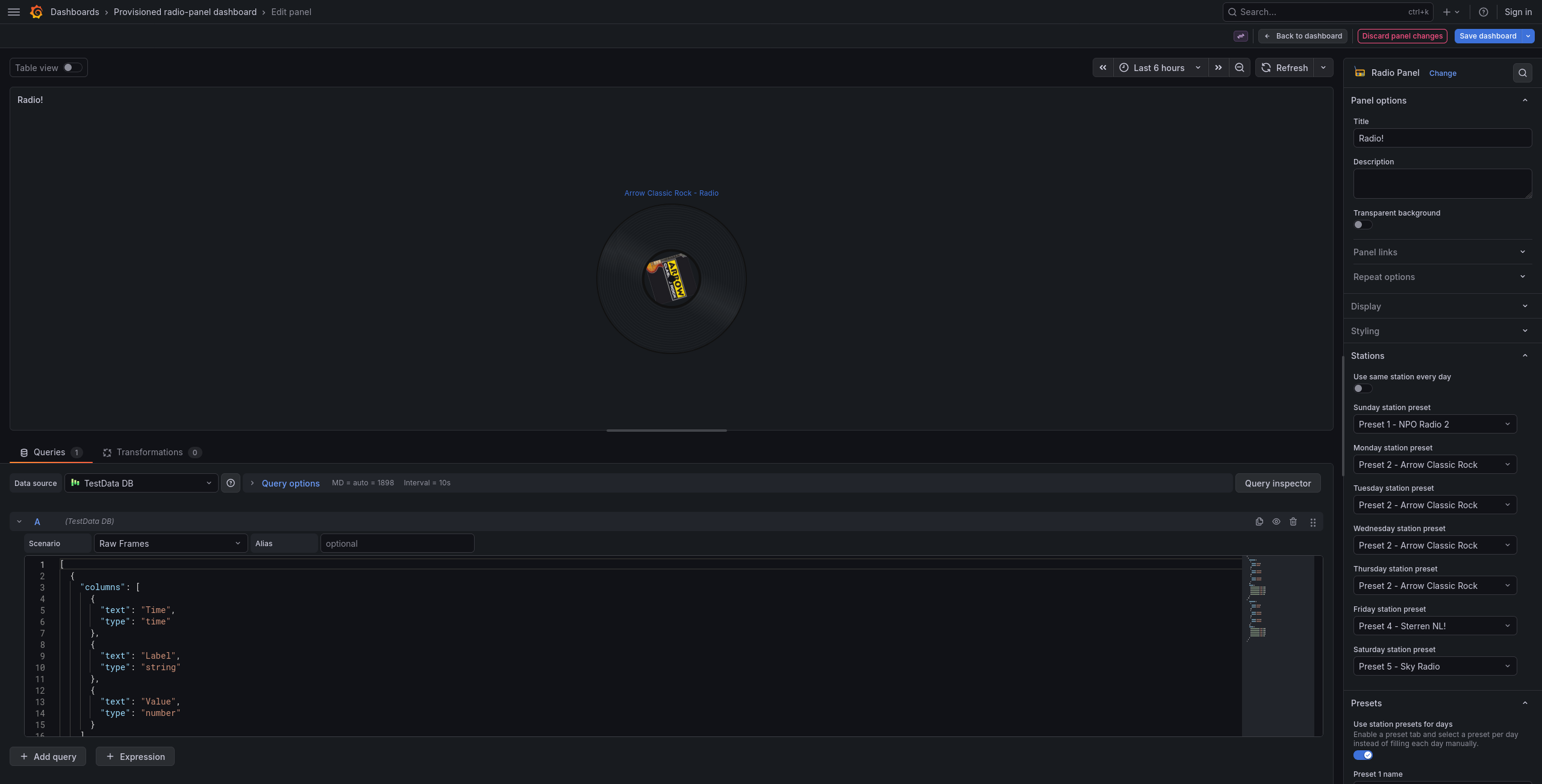
Task: Hide query A with the eye icon
Action: [1276, 521]
